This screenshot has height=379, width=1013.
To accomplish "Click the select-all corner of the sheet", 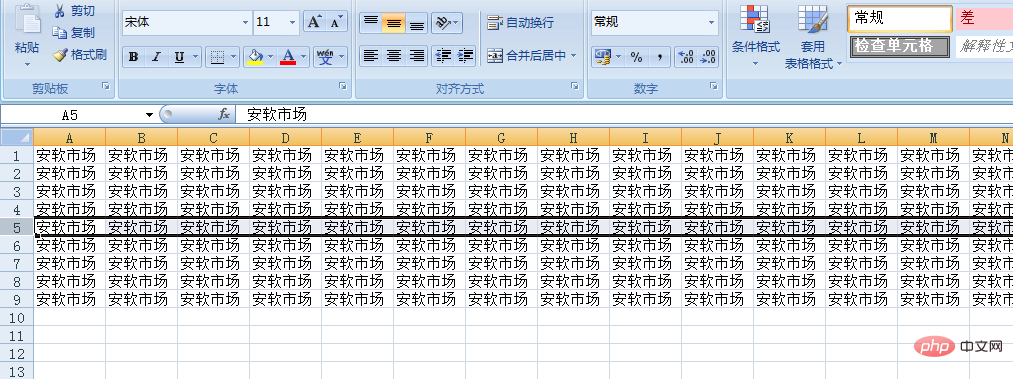I will click(x=17, y=137).
